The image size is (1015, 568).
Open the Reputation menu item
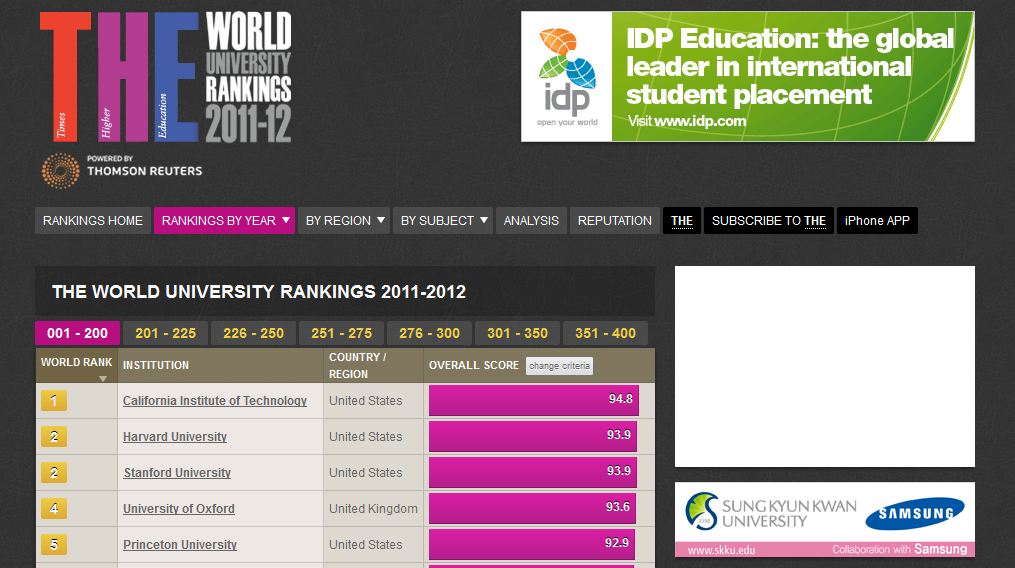pos(614,220)
